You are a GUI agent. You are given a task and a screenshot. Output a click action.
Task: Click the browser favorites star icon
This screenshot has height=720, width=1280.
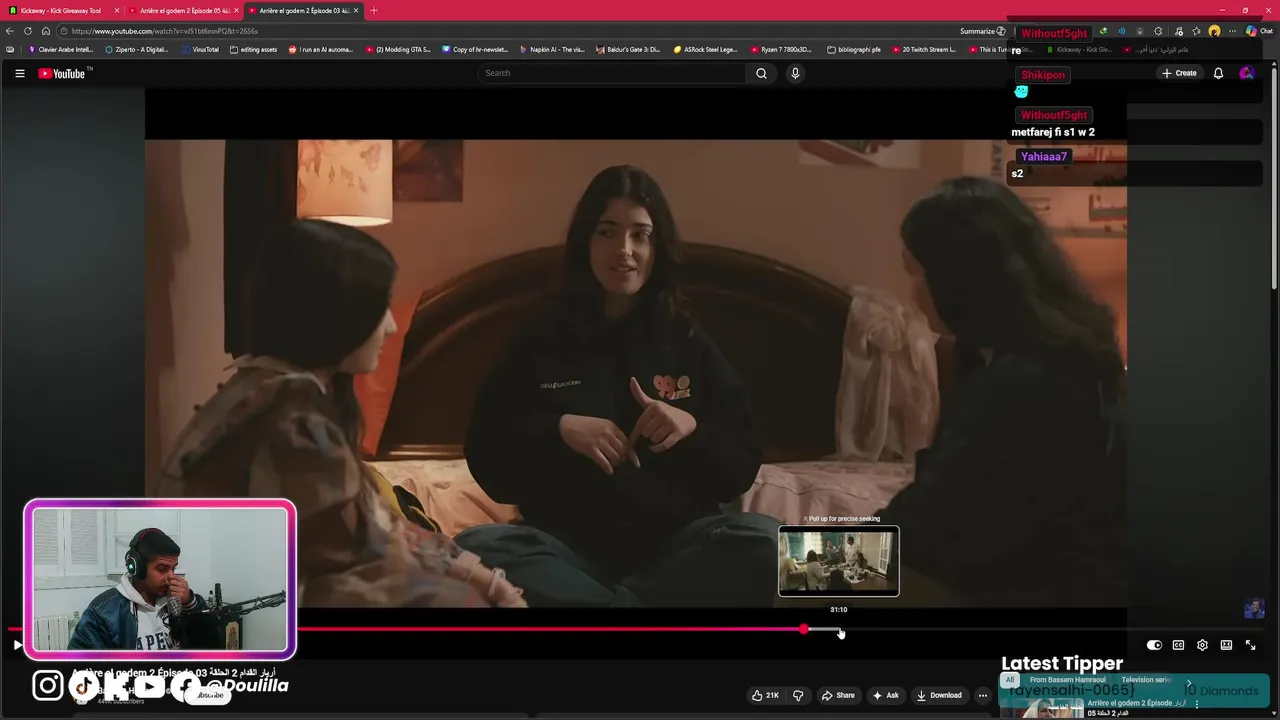(x=1196, y=31)
